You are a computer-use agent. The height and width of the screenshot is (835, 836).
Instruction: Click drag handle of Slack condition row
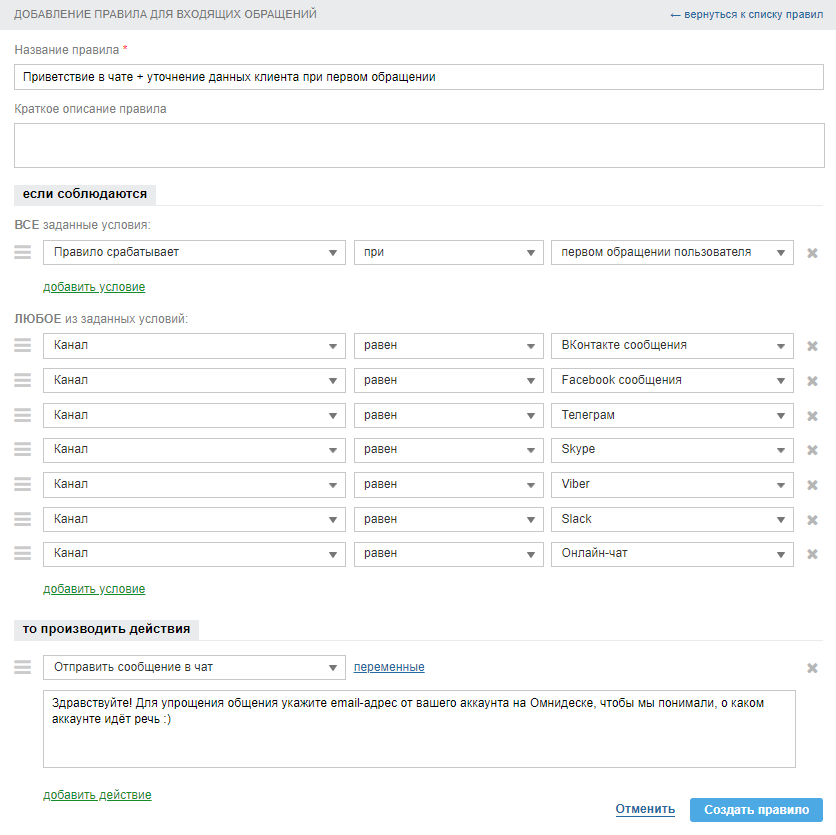click(22, 519)
